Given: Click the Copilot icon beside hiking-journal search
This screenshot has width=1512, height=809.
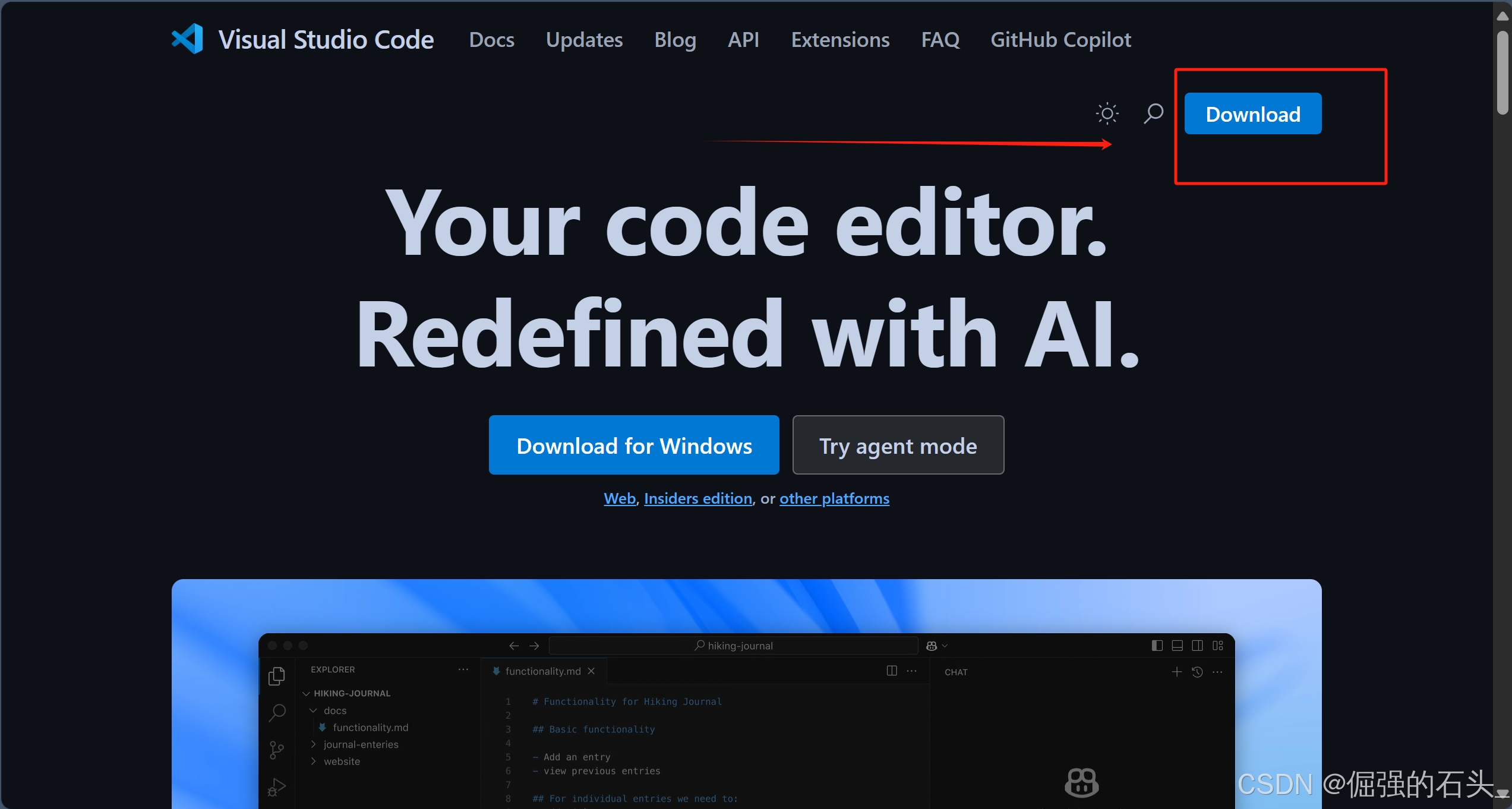Looking at the screenshot, I should [932, 646].
